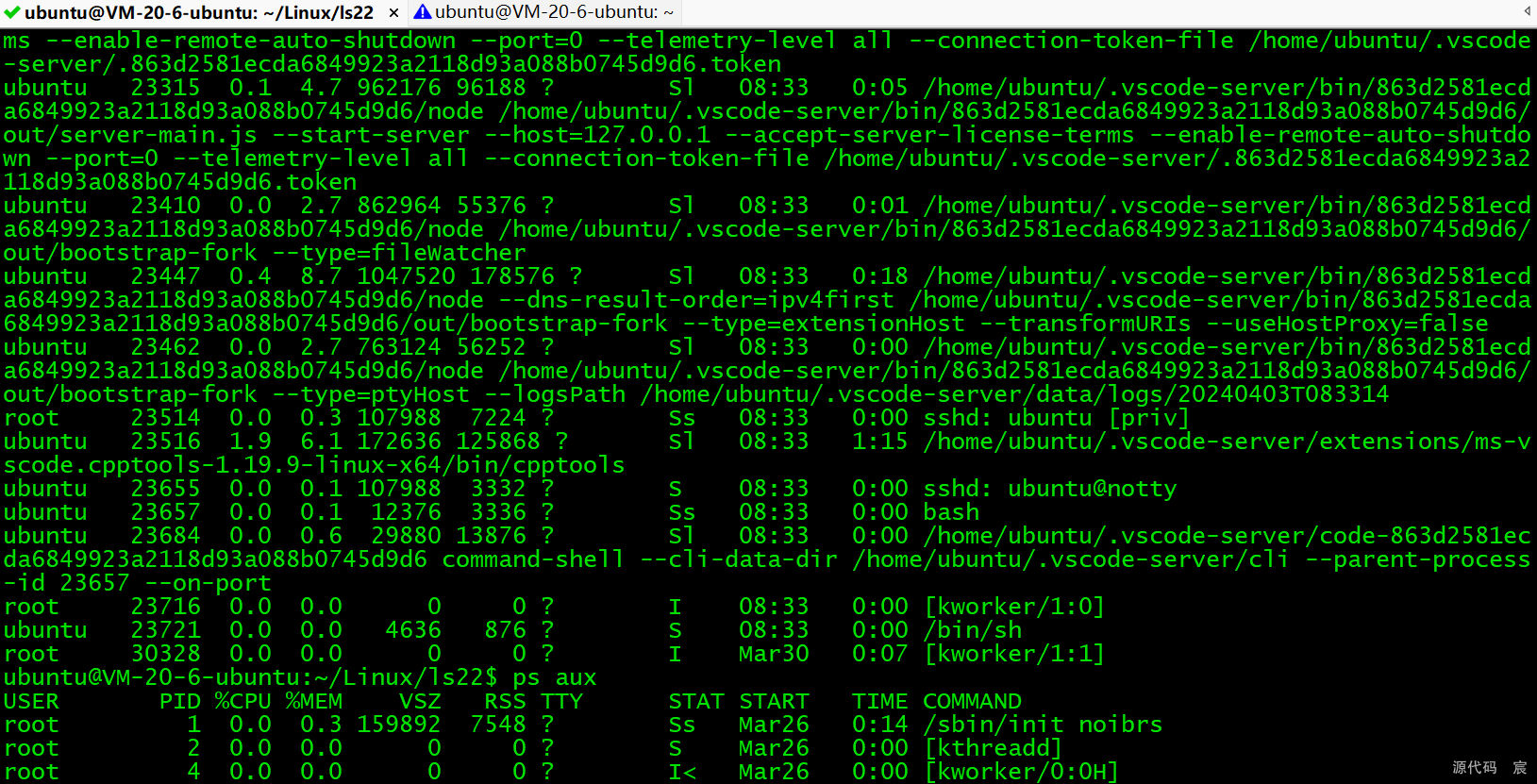Screen dimensions: 1537x784
Task: Click the "--dns-result-order=ipv4first" argument
Action: coord(696,300)
